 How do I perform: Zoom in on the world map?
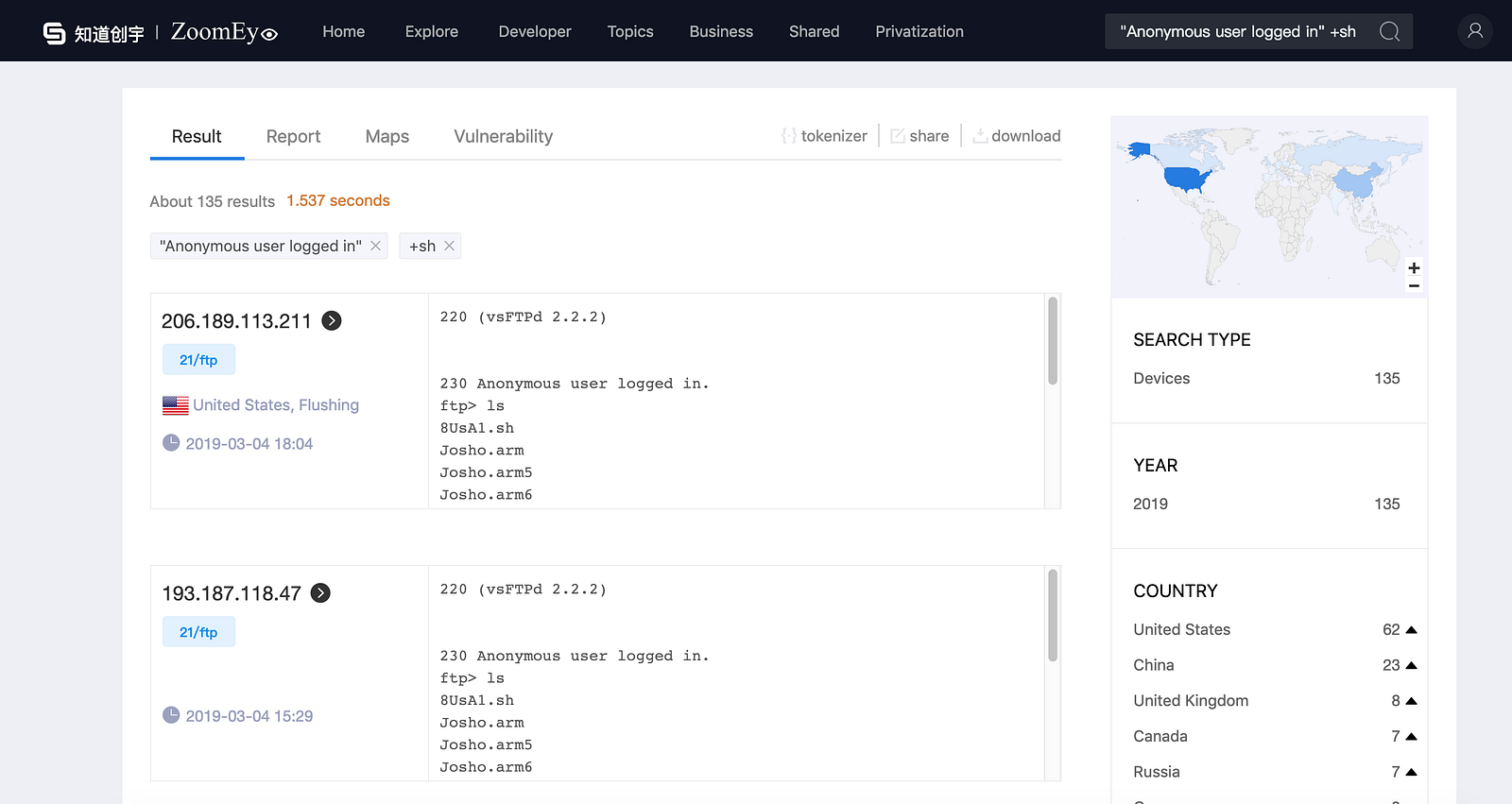point(1414,267)
